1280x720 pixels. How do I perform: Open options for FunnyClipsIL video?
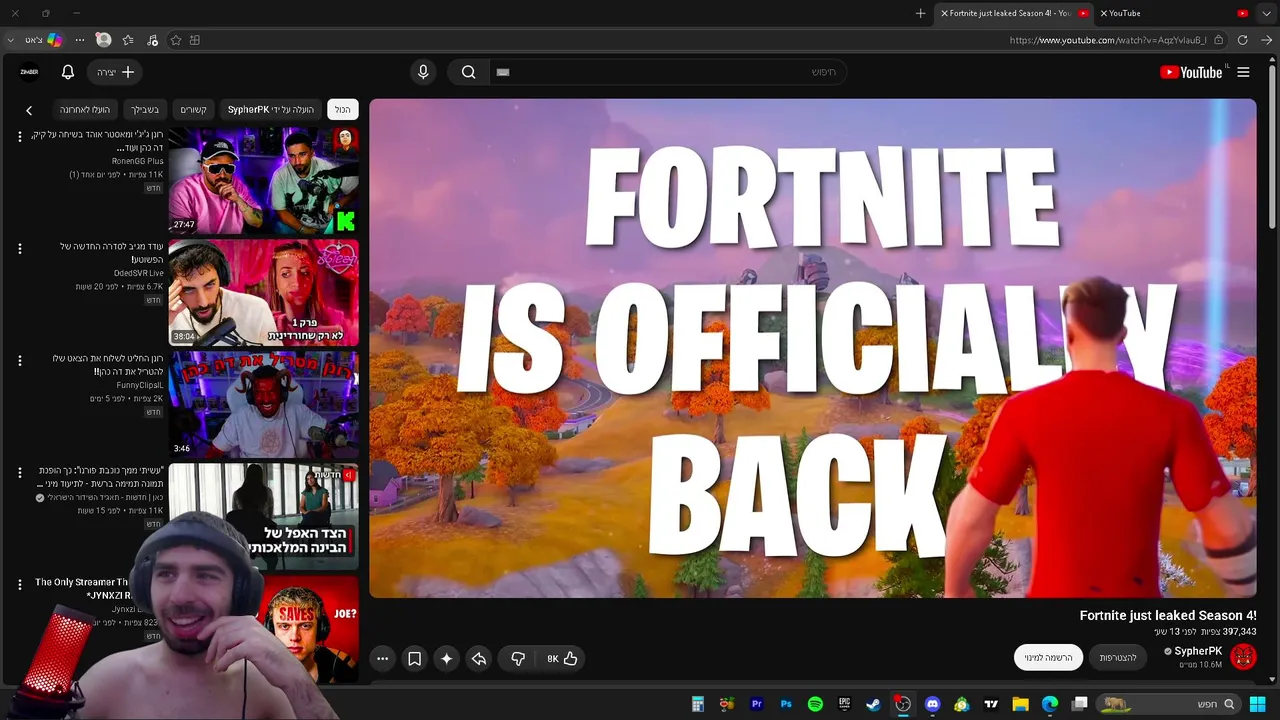19,360
